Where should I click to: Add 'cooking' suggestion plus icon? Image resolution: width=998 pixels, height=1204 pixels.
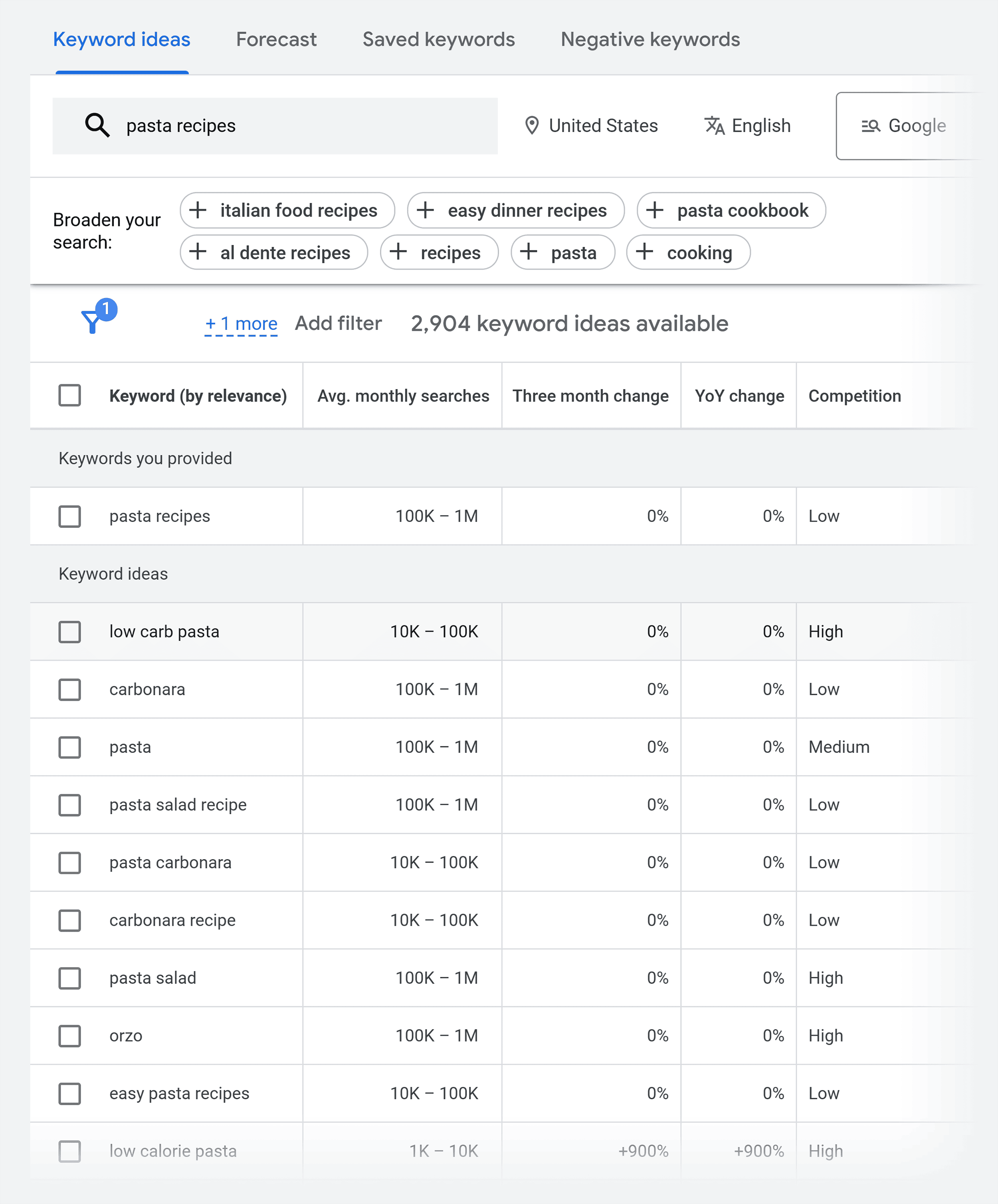click(644, 252)
